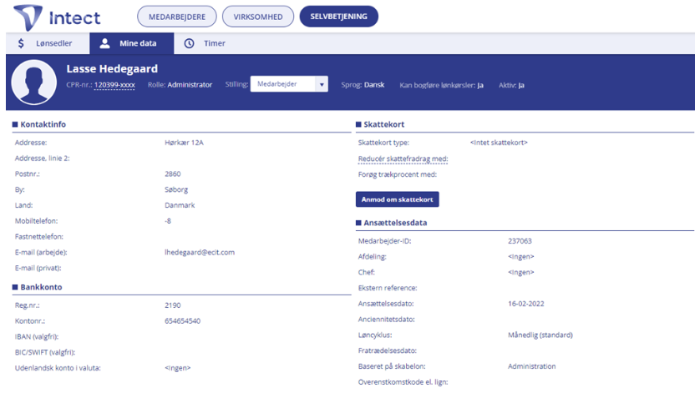Click the arrow on the Stilling combo box

point(322,84)
